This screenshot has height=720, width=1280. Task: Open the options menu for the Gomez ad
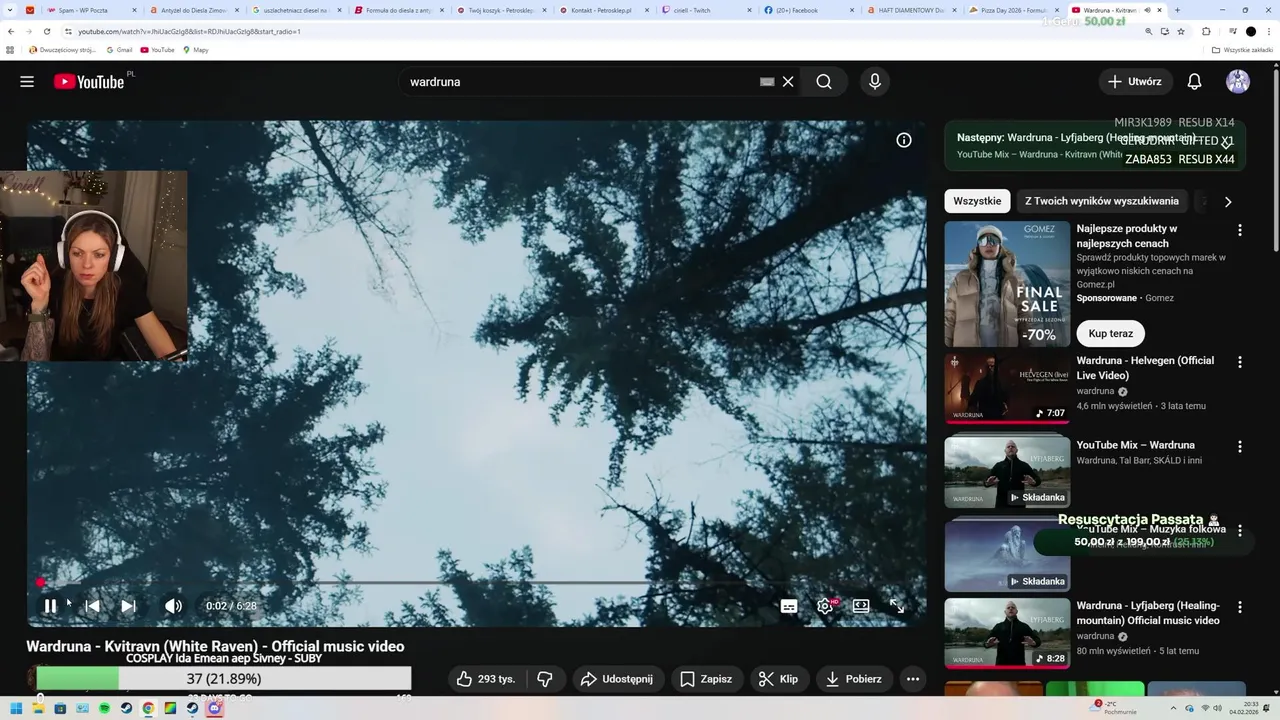pyautogui.click(x=1240, y=230)
